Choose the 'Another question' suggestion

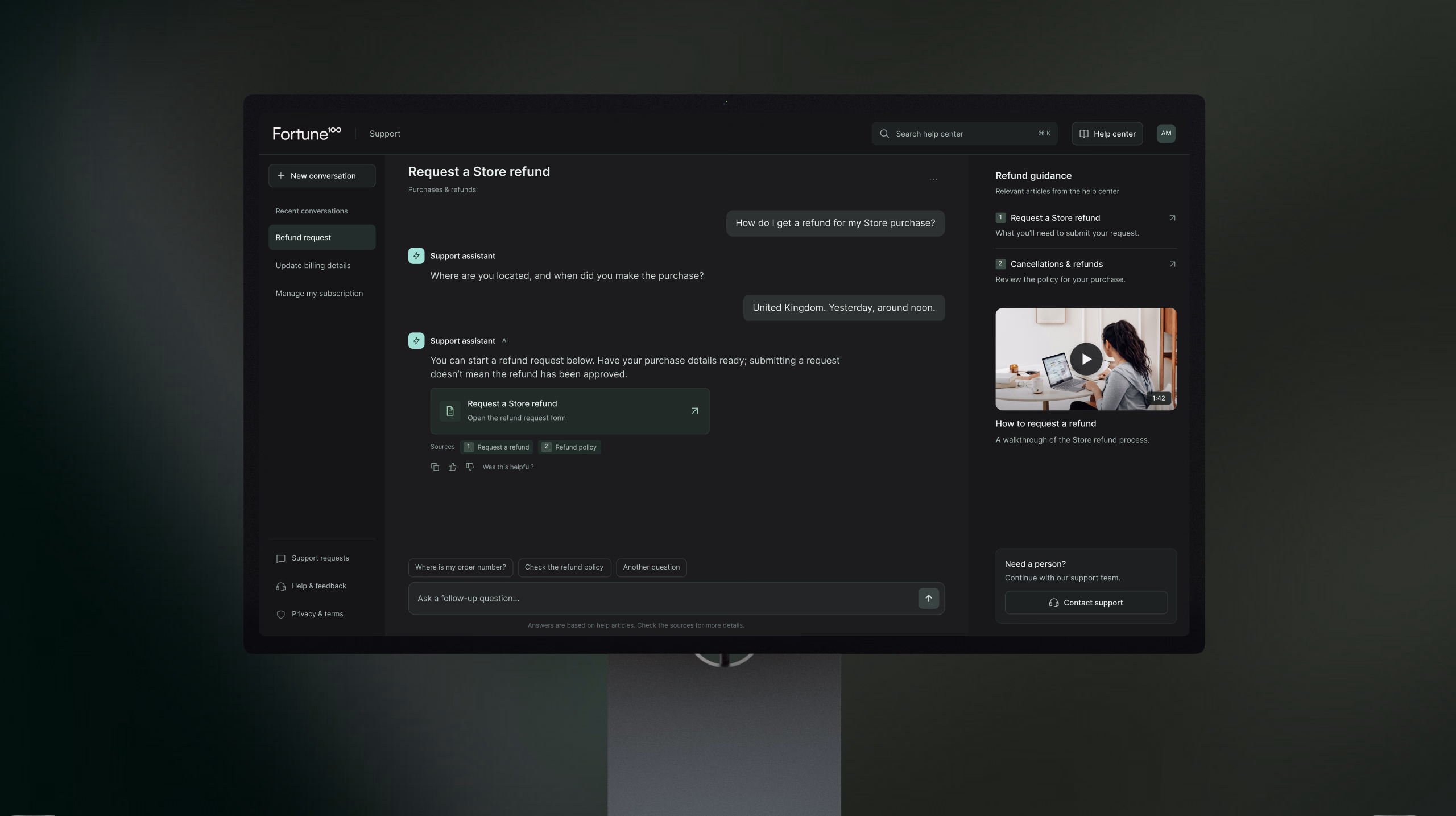point(651,567)
